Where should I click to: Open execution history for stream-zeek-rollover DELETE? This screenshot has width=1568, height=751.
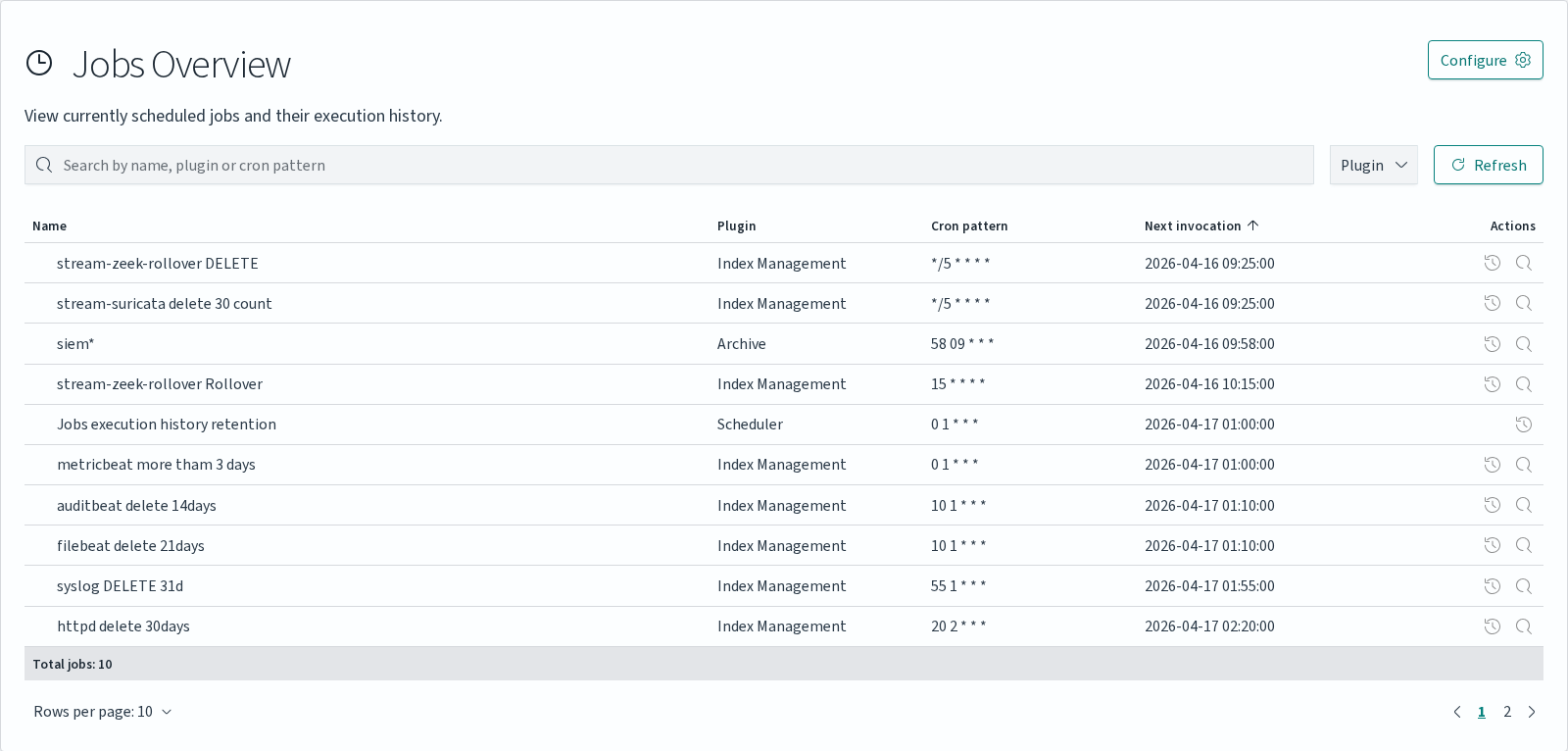tap(1492, 263)
